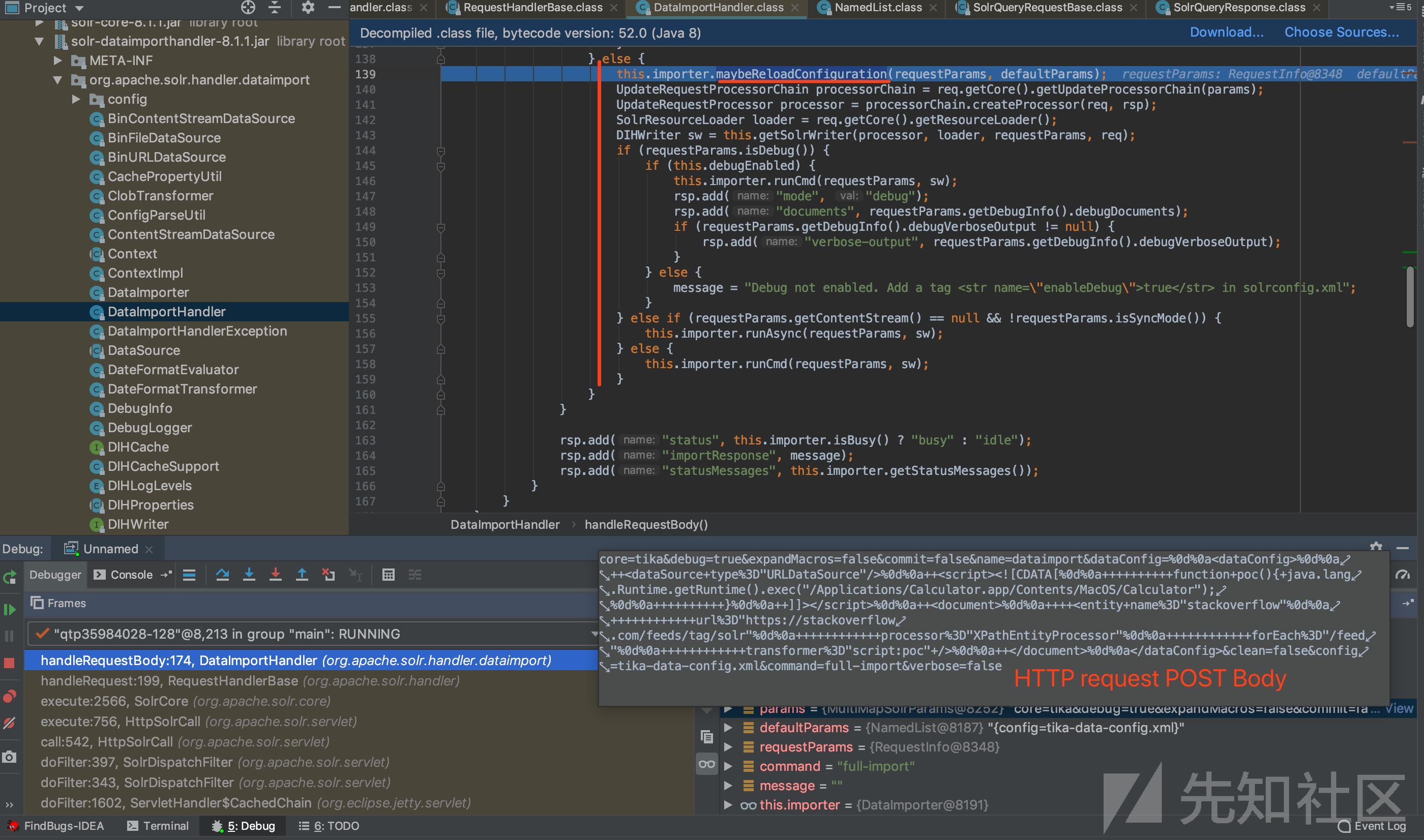Screen dimensions: 1424x840
Task: Expand the config package
Action: (x=76, y=99)
